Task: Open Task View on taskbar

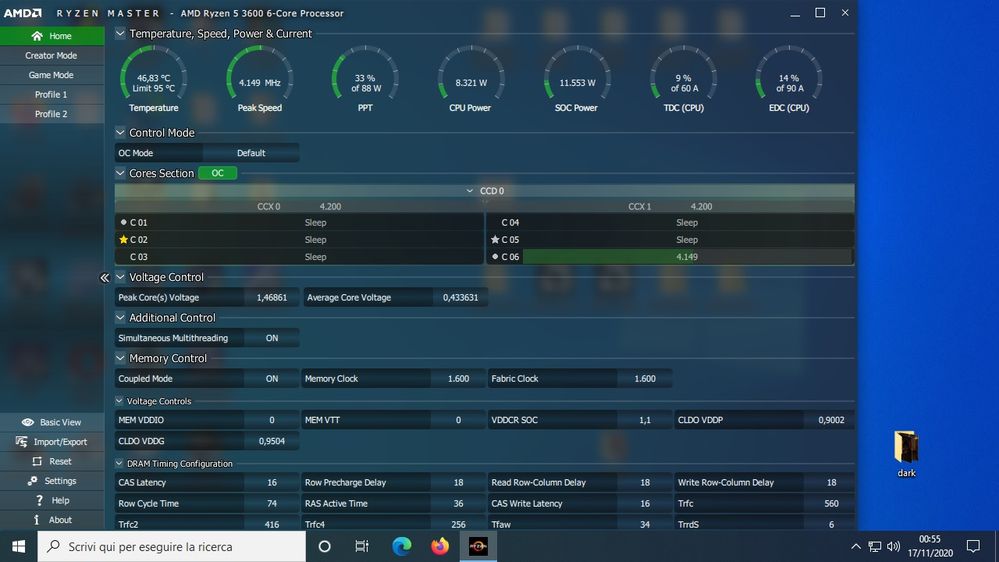Action: coord(362,546)
